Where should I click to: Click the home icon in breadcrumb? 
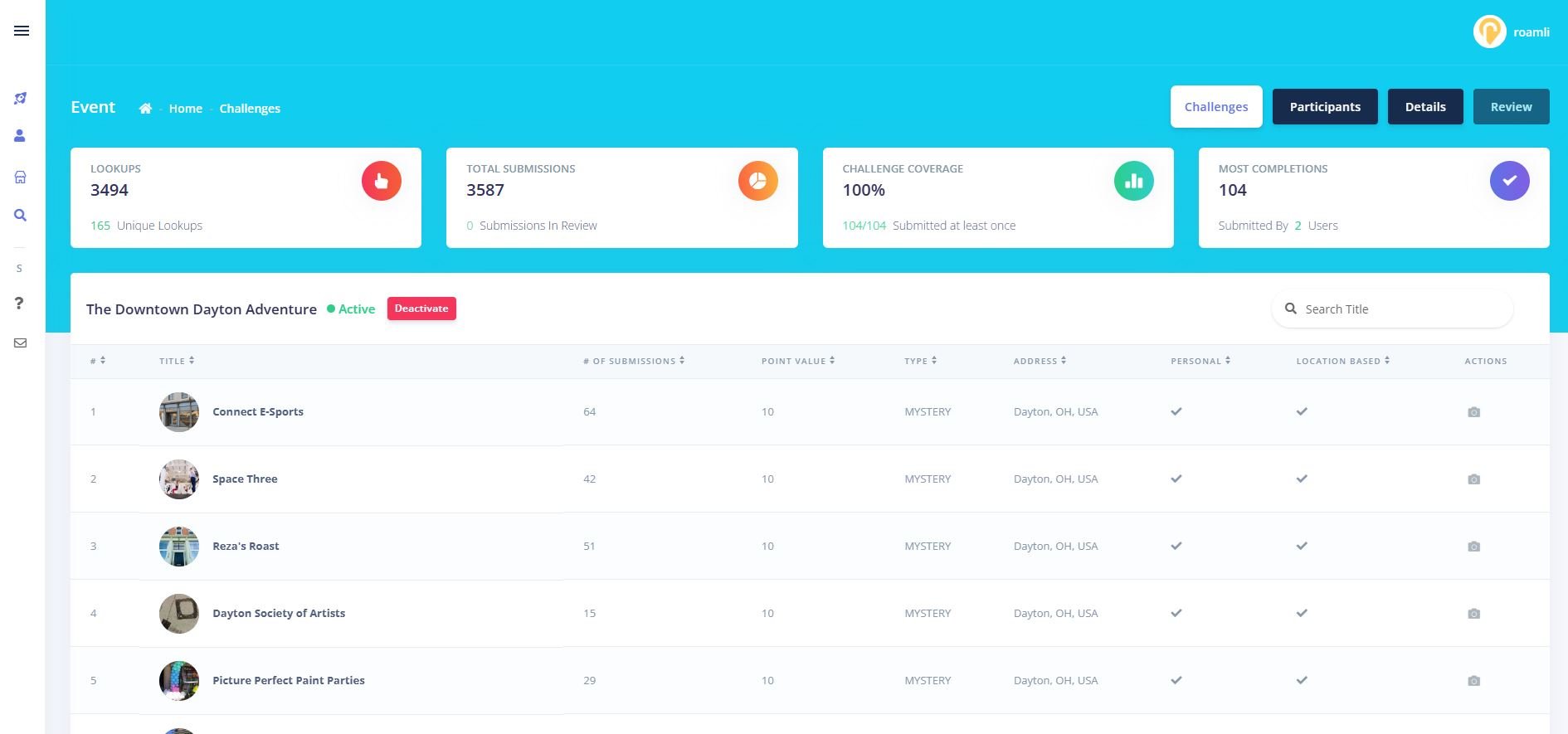(x=145, y=109)
